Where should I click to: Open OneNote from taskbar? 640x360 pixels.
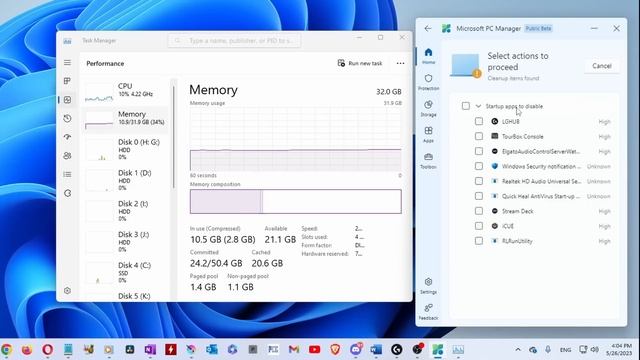[150, 349]
